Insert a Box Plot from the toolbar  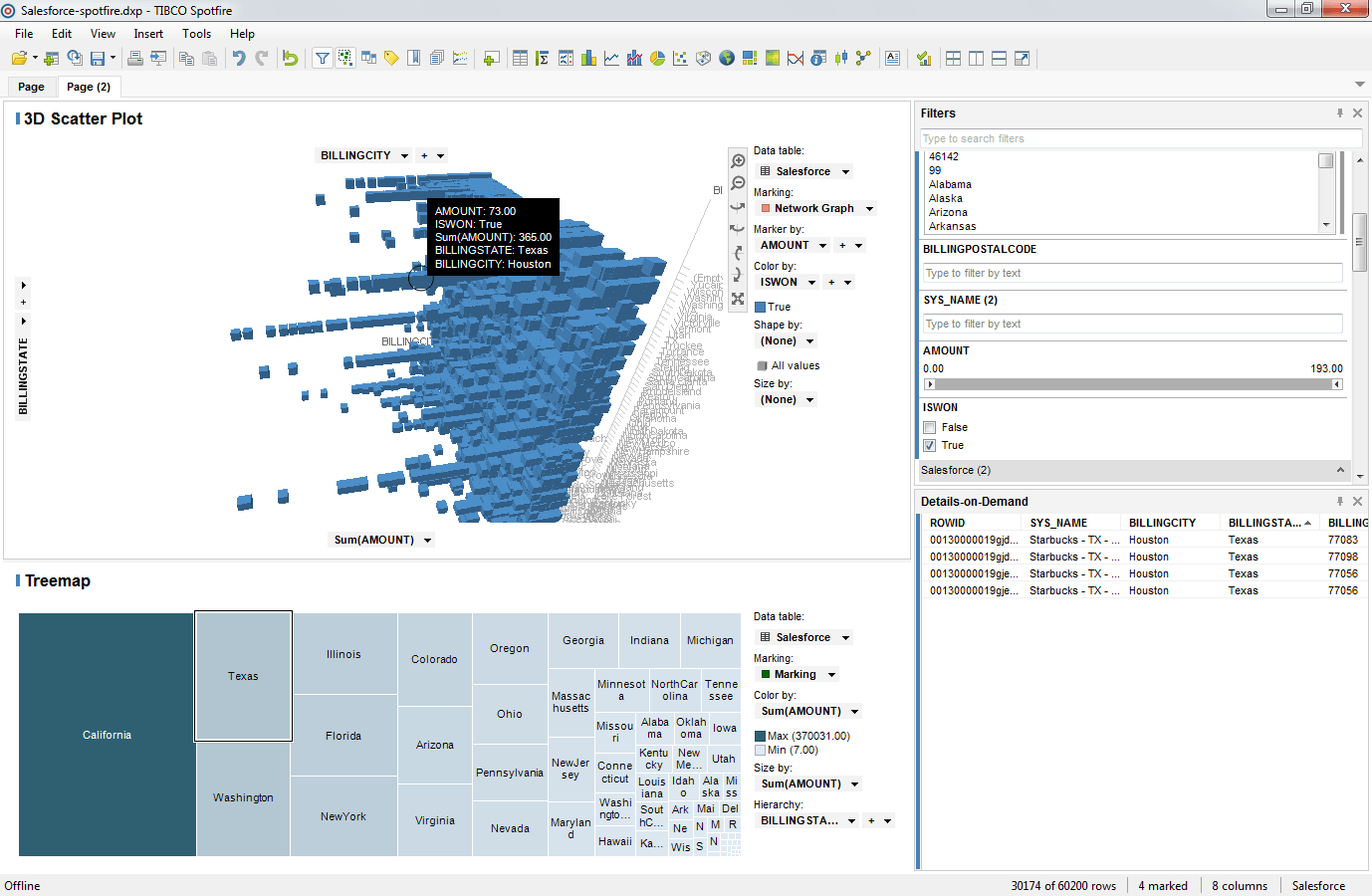click(x=840, y=59)
